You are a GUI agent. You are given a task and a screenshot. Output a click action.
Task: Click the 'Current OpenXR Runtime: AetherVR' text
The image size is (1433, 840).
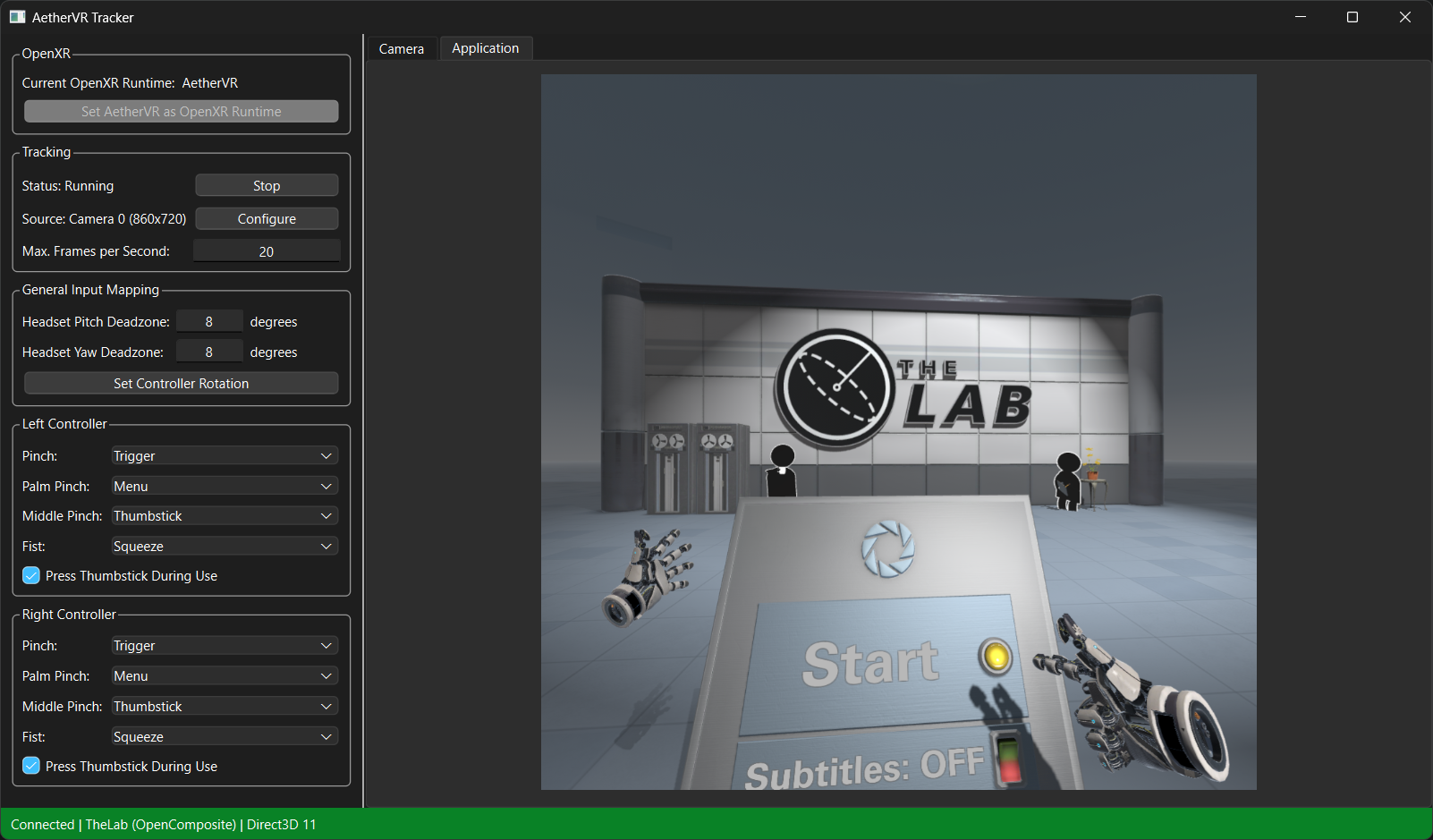pyautogui.click(x=130, y=83)
